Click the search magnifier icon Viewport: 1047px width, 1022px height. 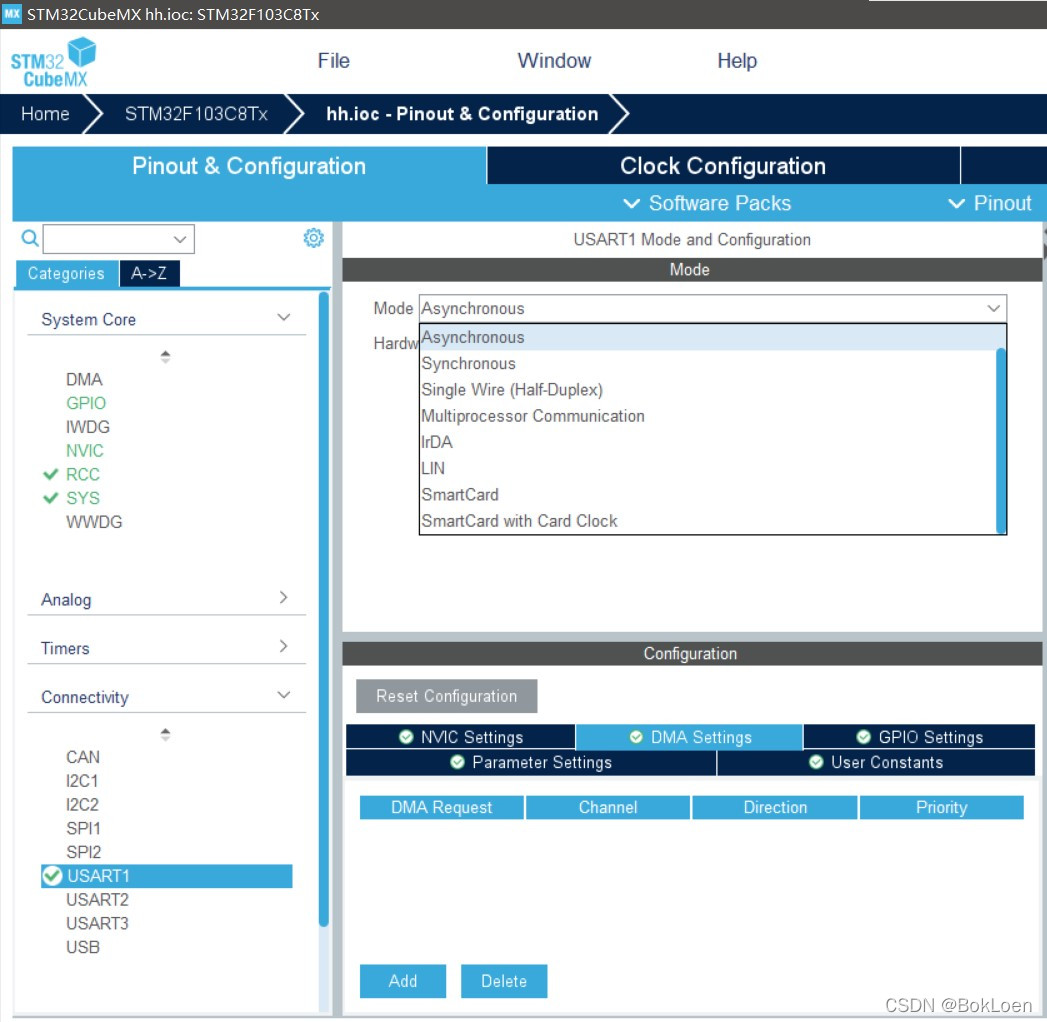click(x=29, y=238)
